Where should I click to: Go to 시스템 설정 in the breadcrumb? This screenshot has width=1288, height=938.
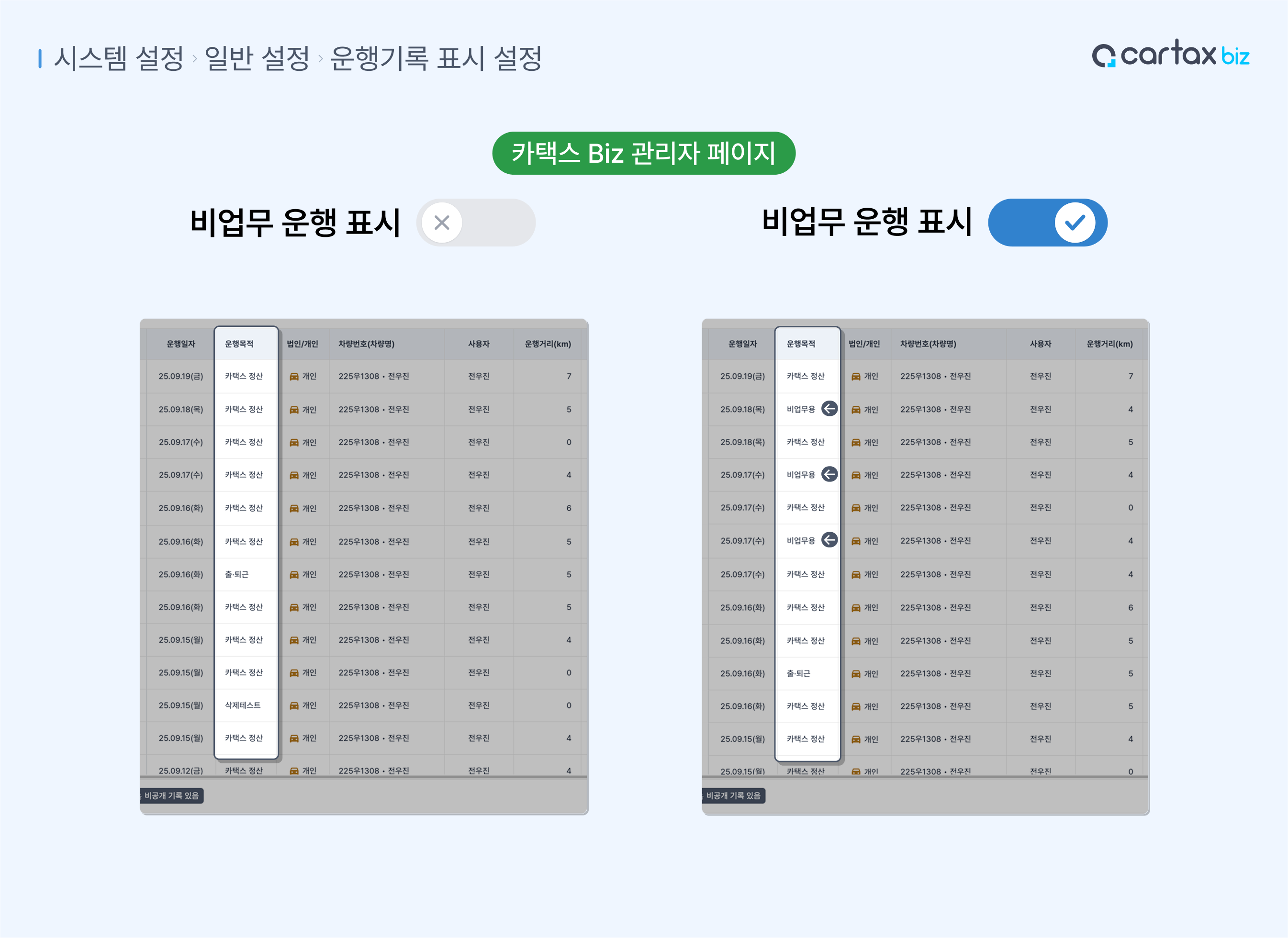[x=119, y=58]
